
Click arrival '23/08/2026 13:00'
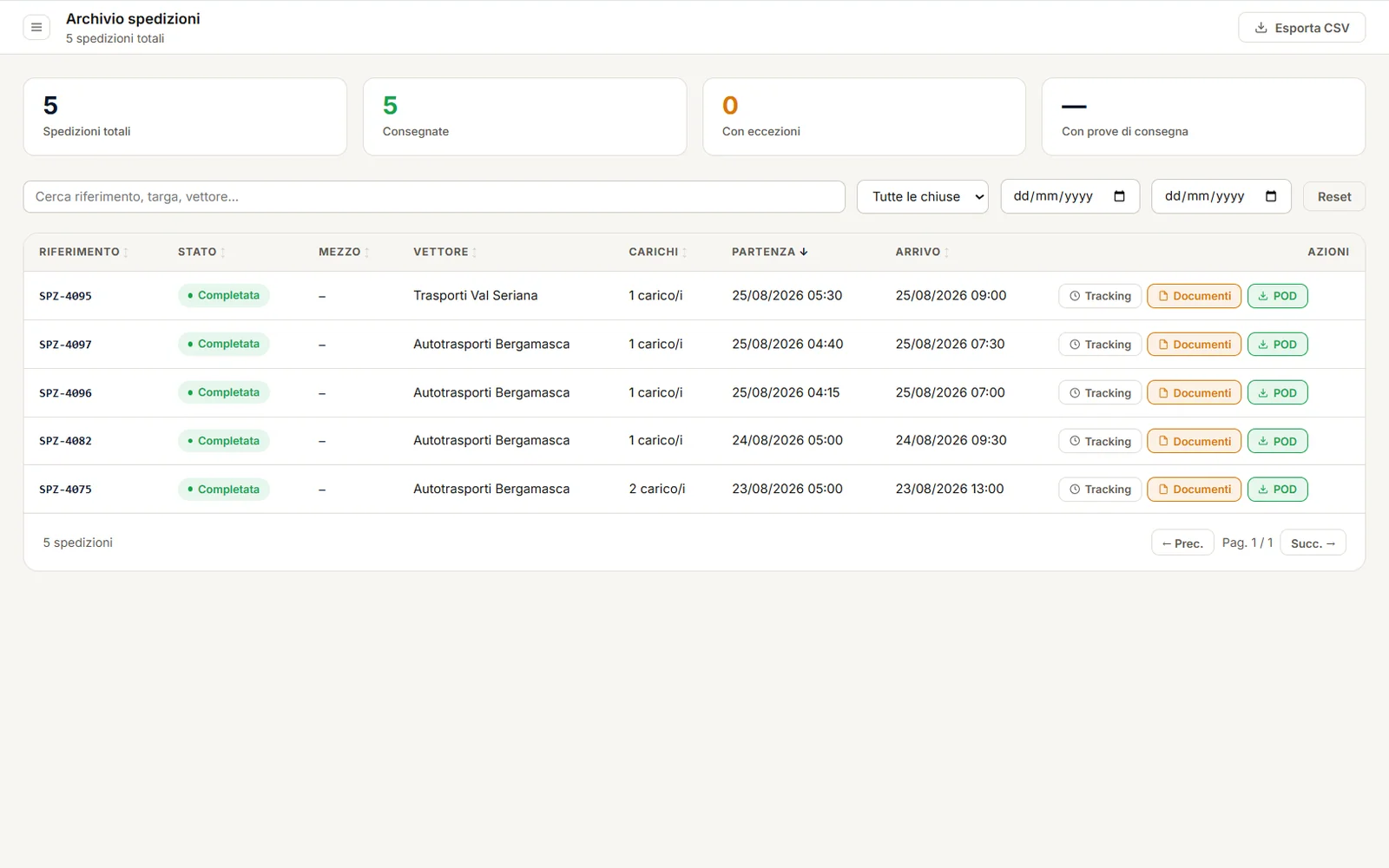(950, 489)
